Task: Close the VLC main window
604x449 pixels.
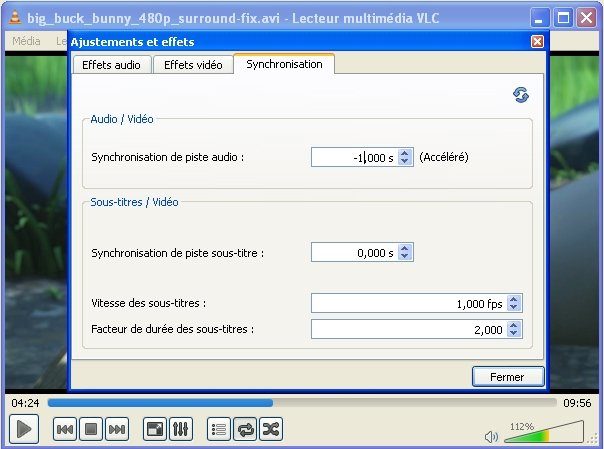Action: click(587, 18)
